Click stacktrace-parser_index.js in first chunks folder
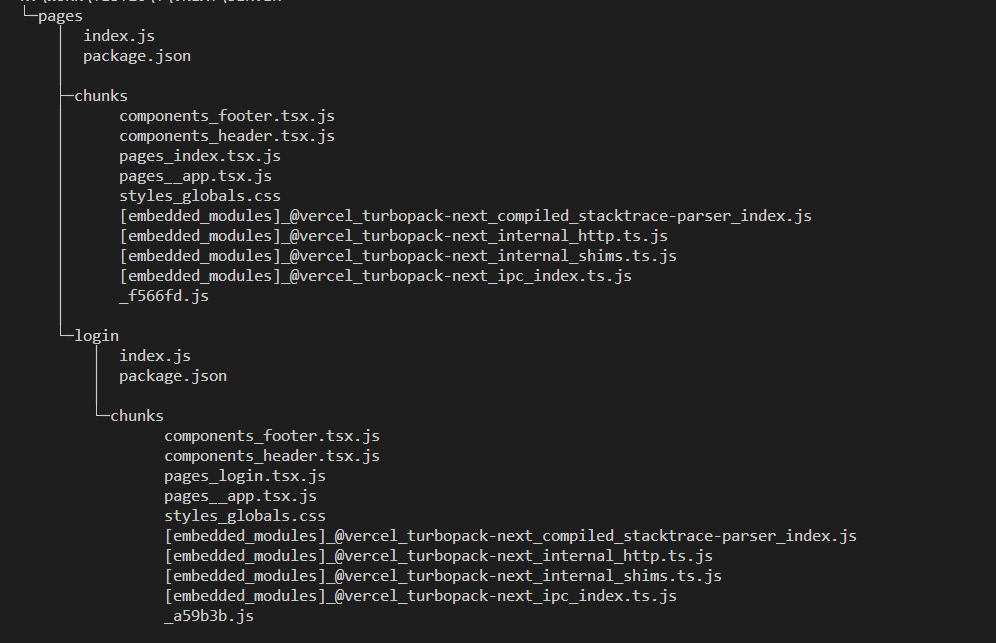 point(466,216)
